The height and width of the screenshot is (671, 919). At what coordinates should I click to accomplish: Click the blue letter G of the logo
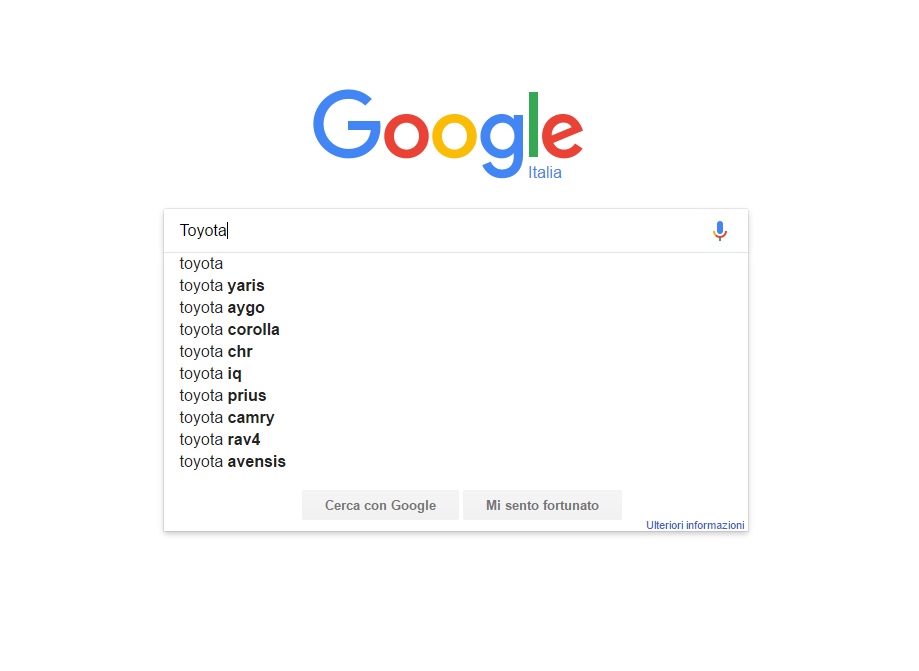[347, 124]
